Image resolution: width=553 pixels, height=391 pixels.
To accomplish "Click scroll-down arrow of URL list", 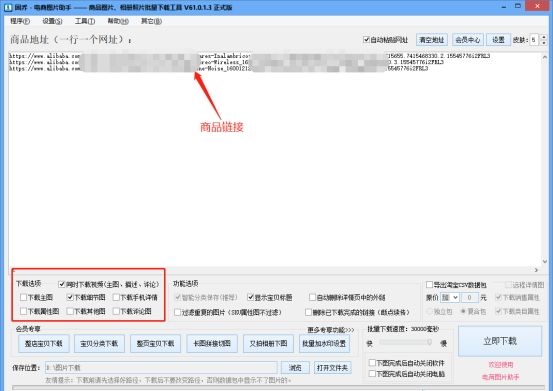I will pyautogui.click(x=545, y=261).
